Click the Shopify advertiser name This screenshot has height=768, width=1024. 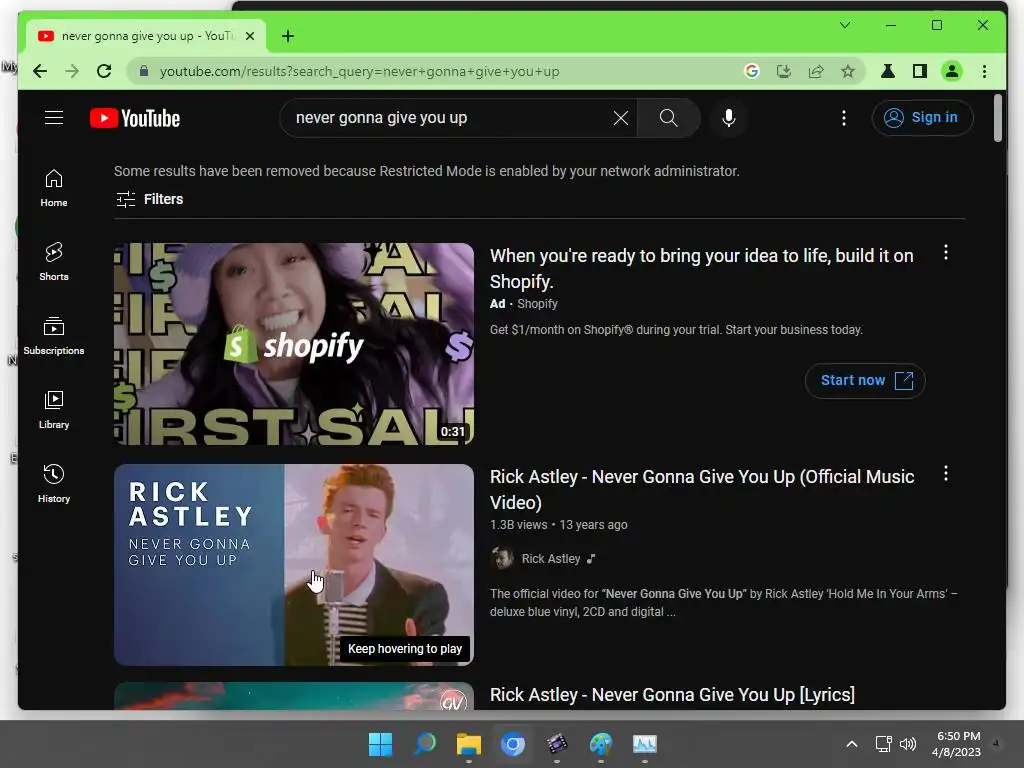pyautogui.click(x=537, y=304)
